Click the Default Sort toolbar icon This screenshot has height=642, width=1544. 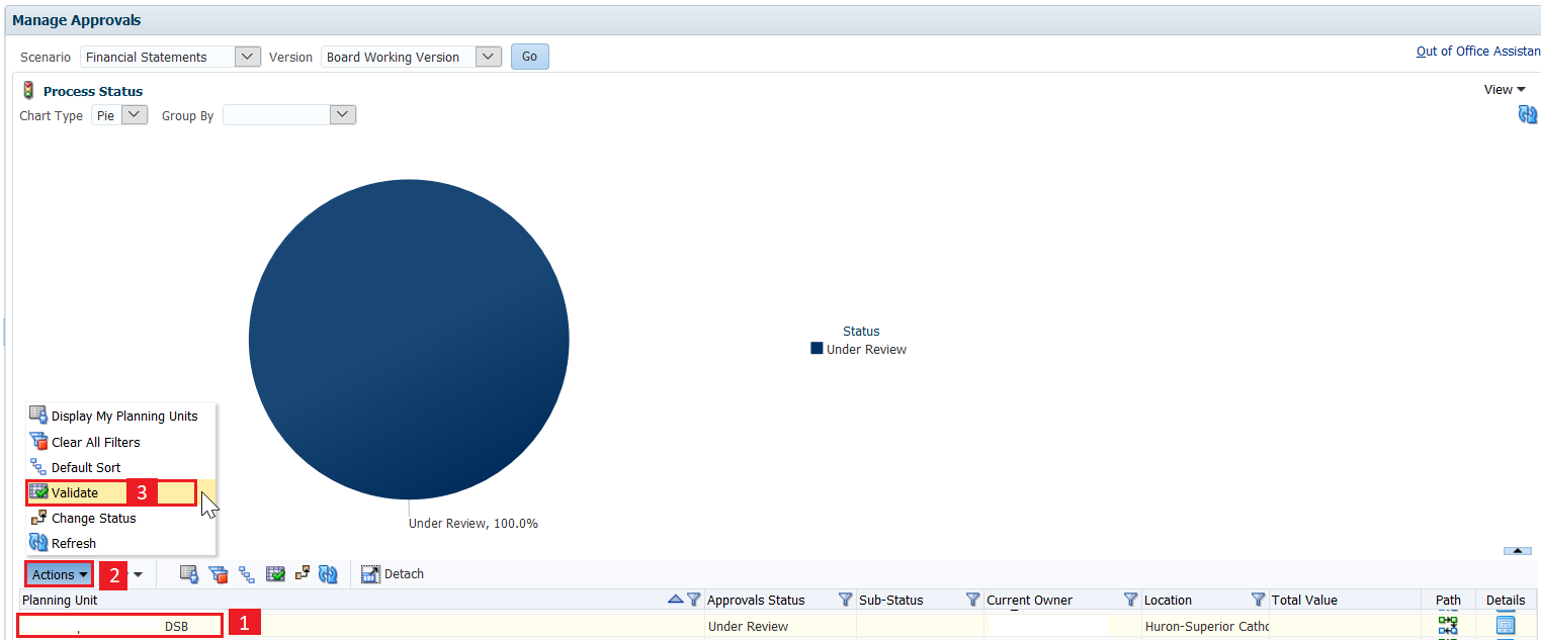[246, 574]
